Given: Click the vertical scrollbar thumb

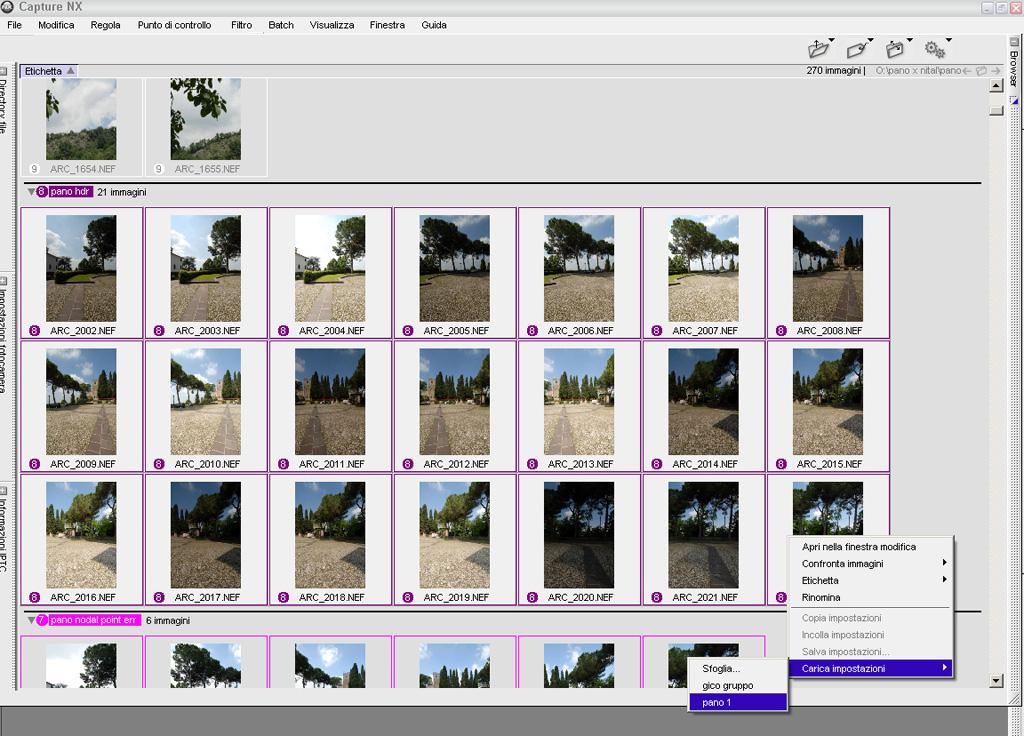Looking at the screenshot, I should [x=996, y=110].
